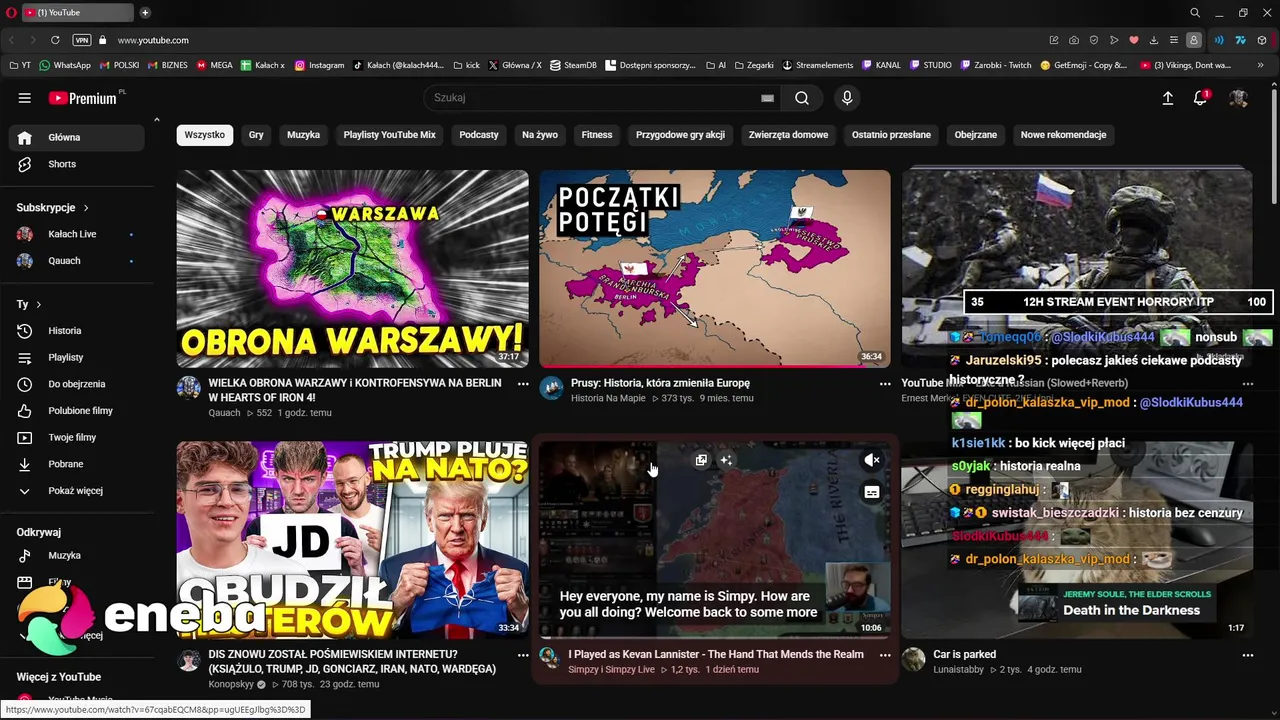Screen dimensions: 1280x720
Task: Open MEGA bookmark in bookmarks bar
Action: (x=215, y=65)
